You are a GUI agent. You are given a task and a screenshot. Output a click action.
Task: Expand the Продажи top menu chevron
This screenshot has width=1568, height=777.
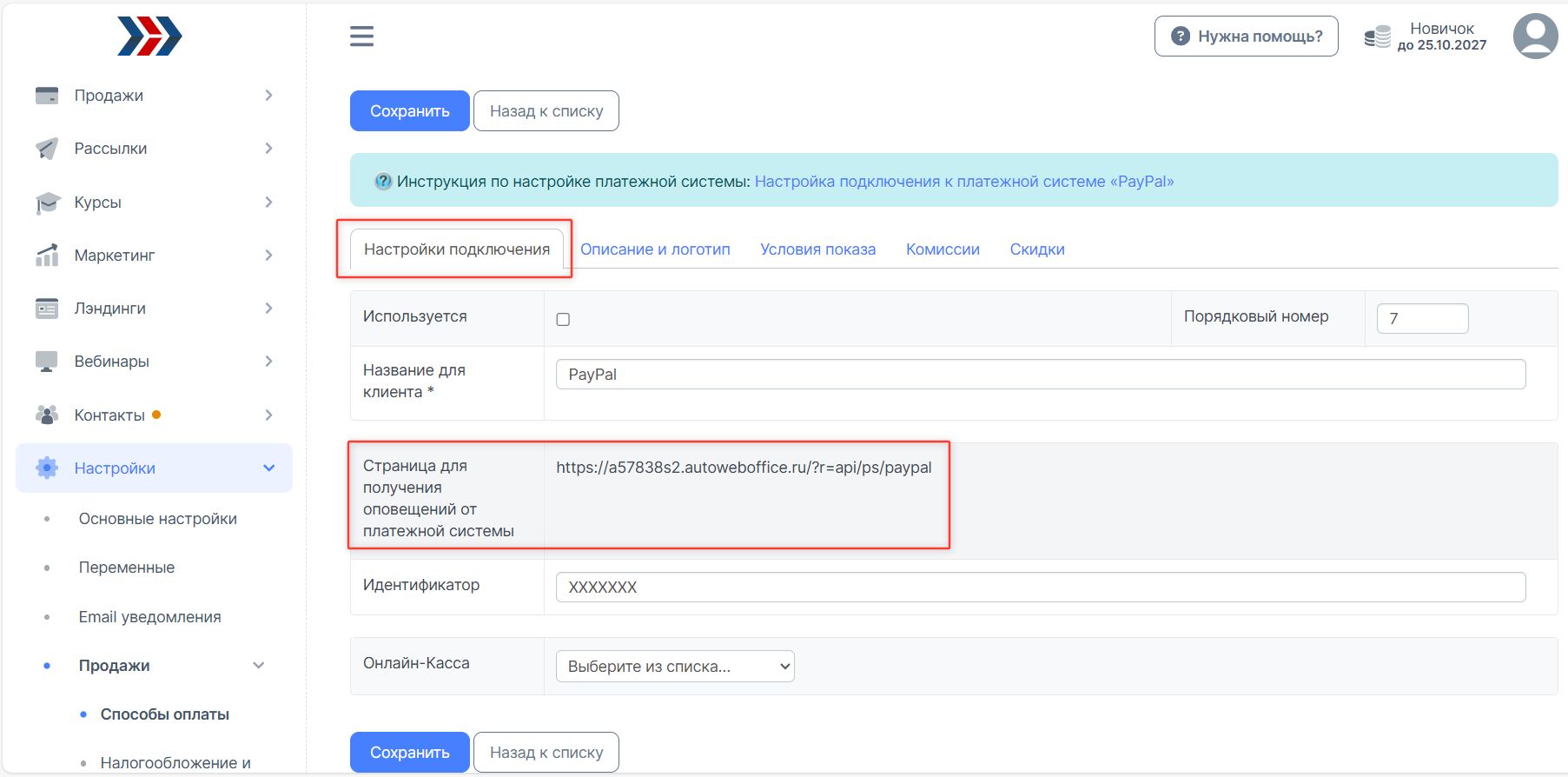268,96
